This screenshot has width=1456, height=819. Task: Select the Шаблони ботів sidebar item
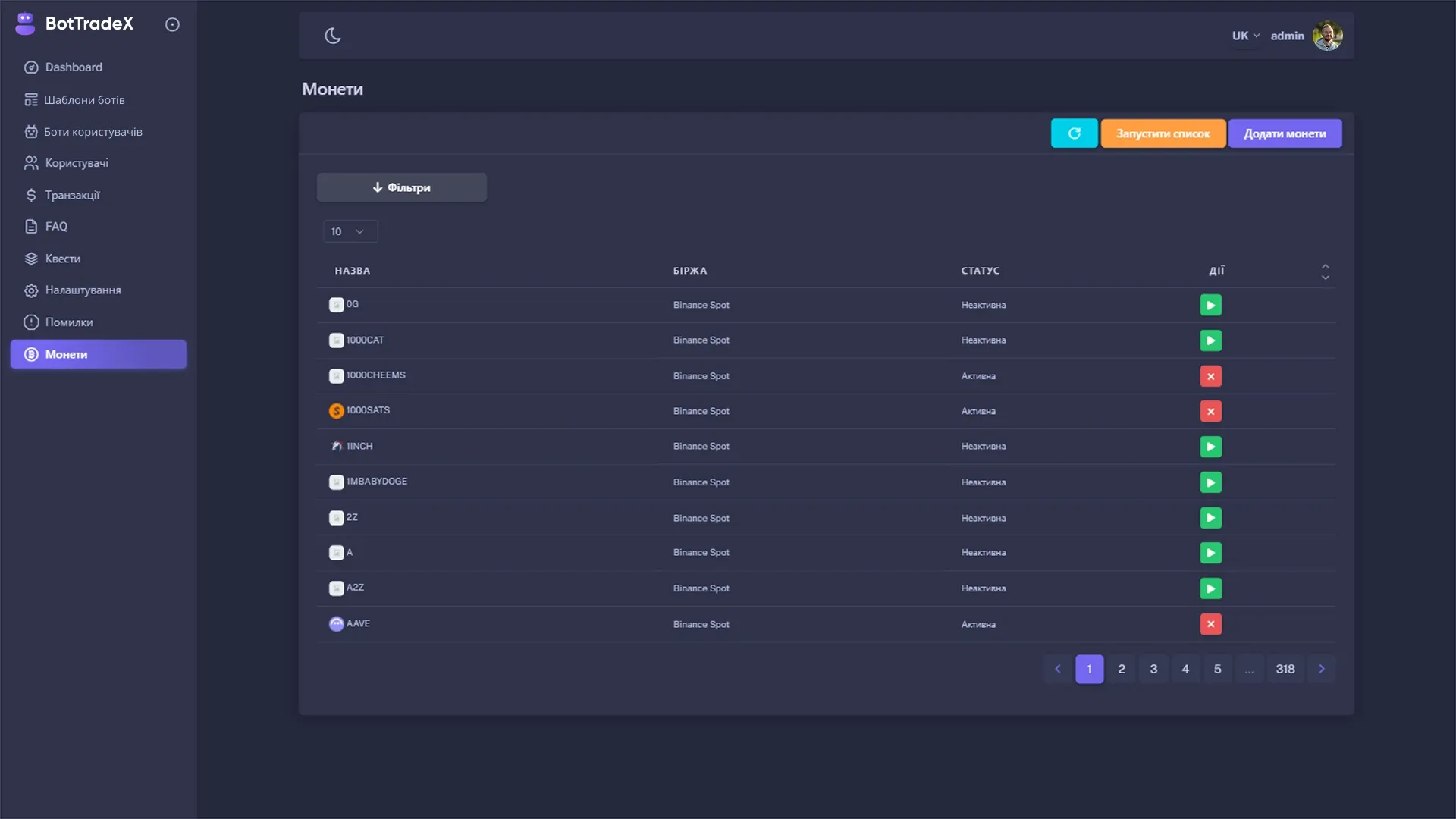(x=85, y=99)
